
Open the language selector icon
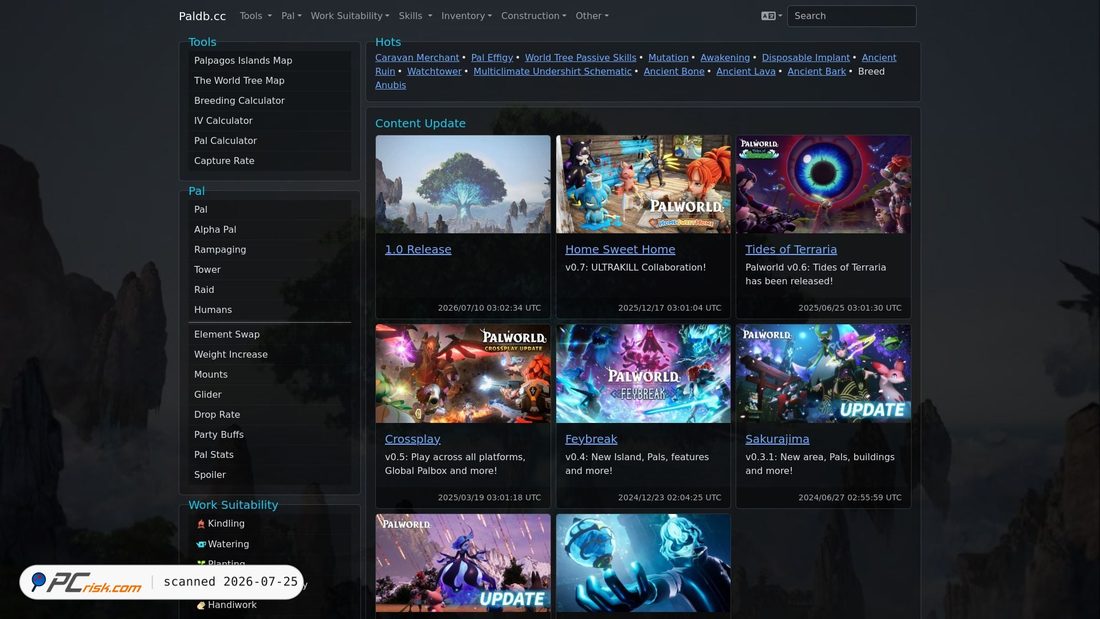point(771,15)
